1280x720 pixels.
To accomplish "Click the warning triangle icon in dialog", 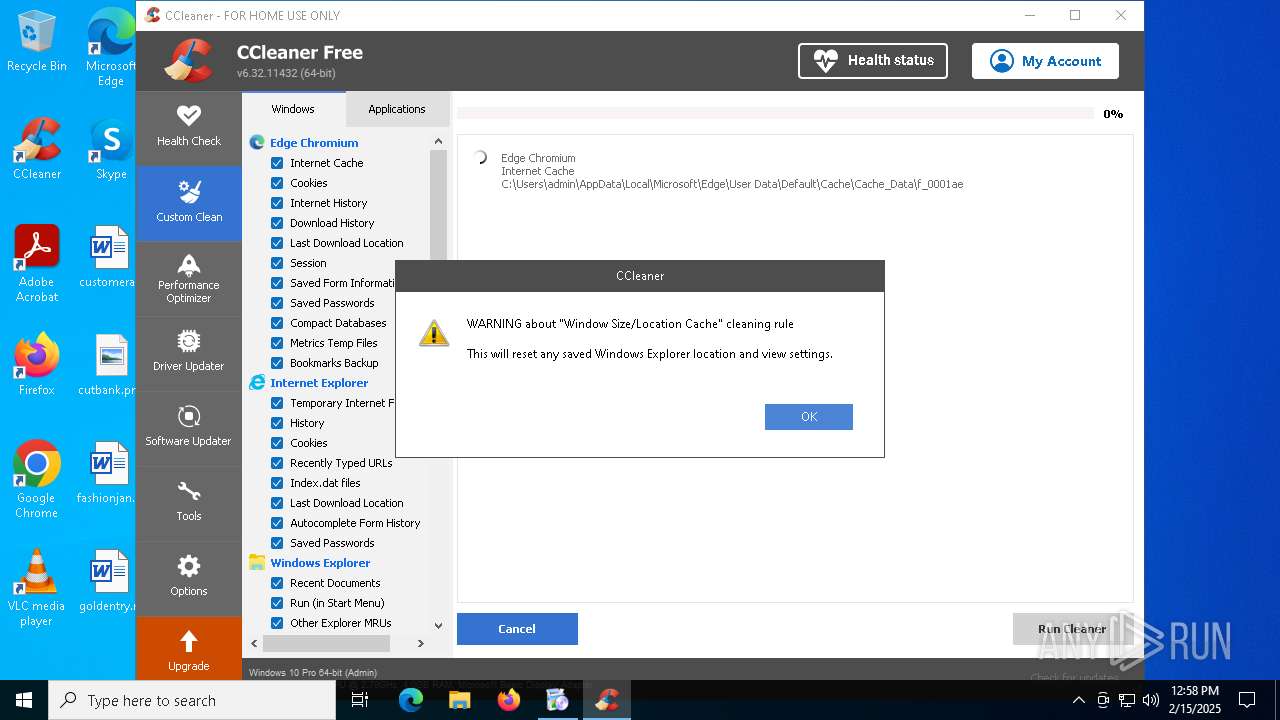I will tap(434, 334).
